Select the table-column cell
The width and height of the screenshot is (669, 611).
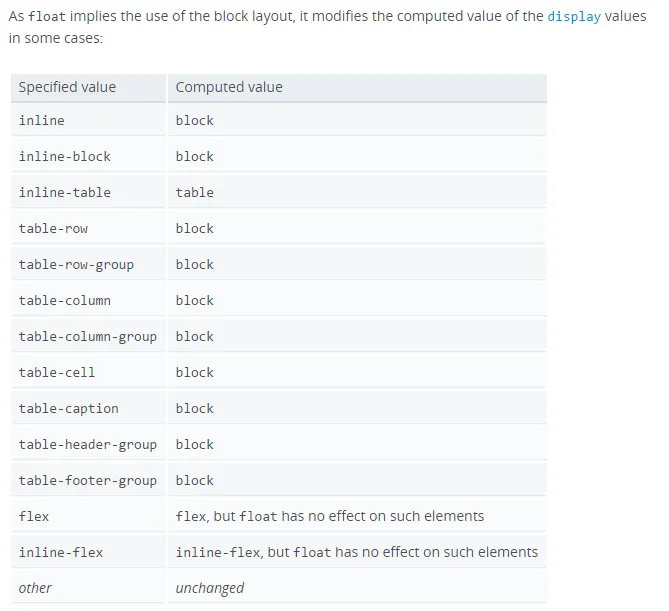pos(88,300)
